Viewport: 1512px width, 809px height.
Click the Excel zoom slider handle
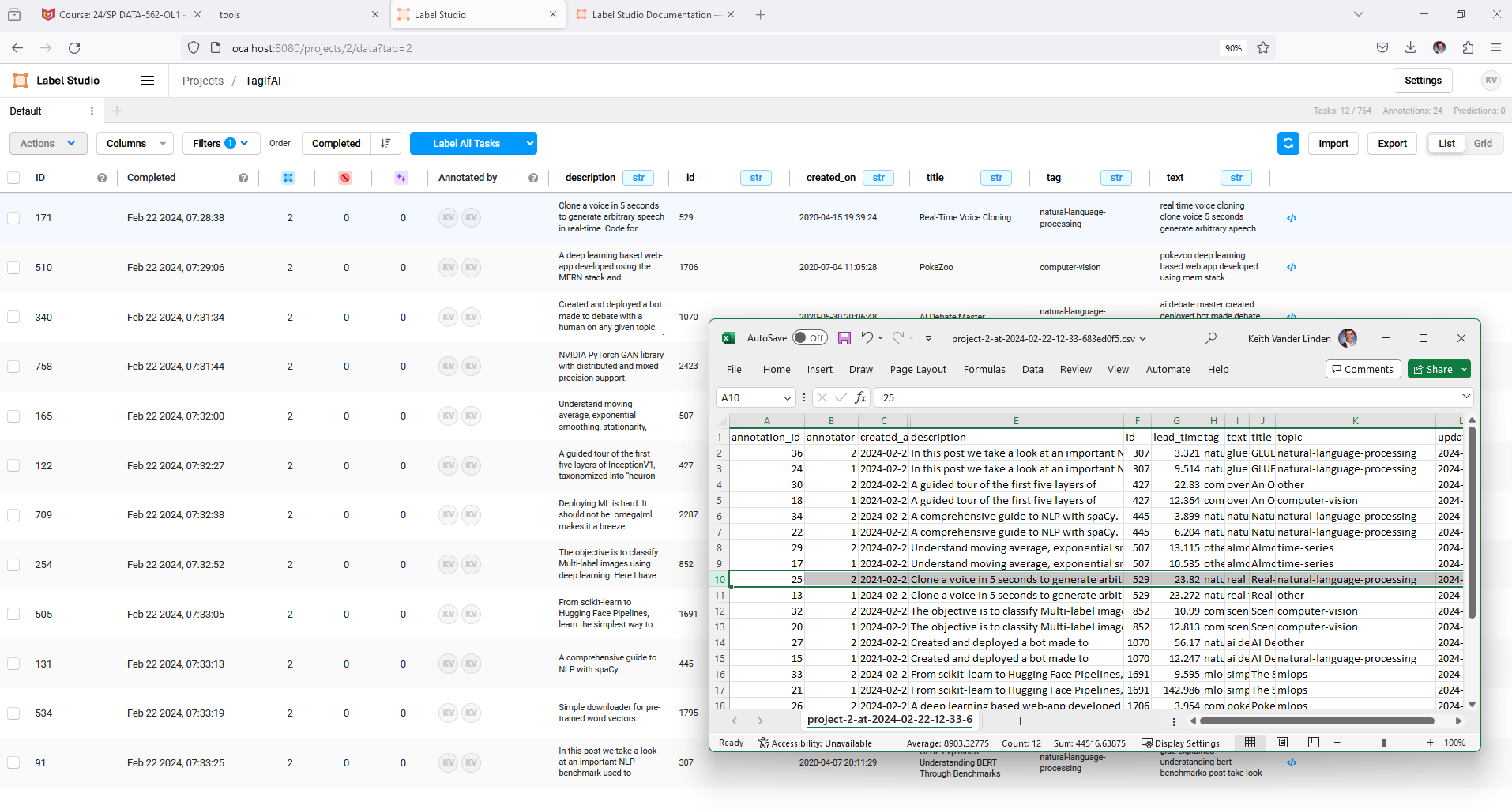pyautogui.click(x=1384, y=743)
